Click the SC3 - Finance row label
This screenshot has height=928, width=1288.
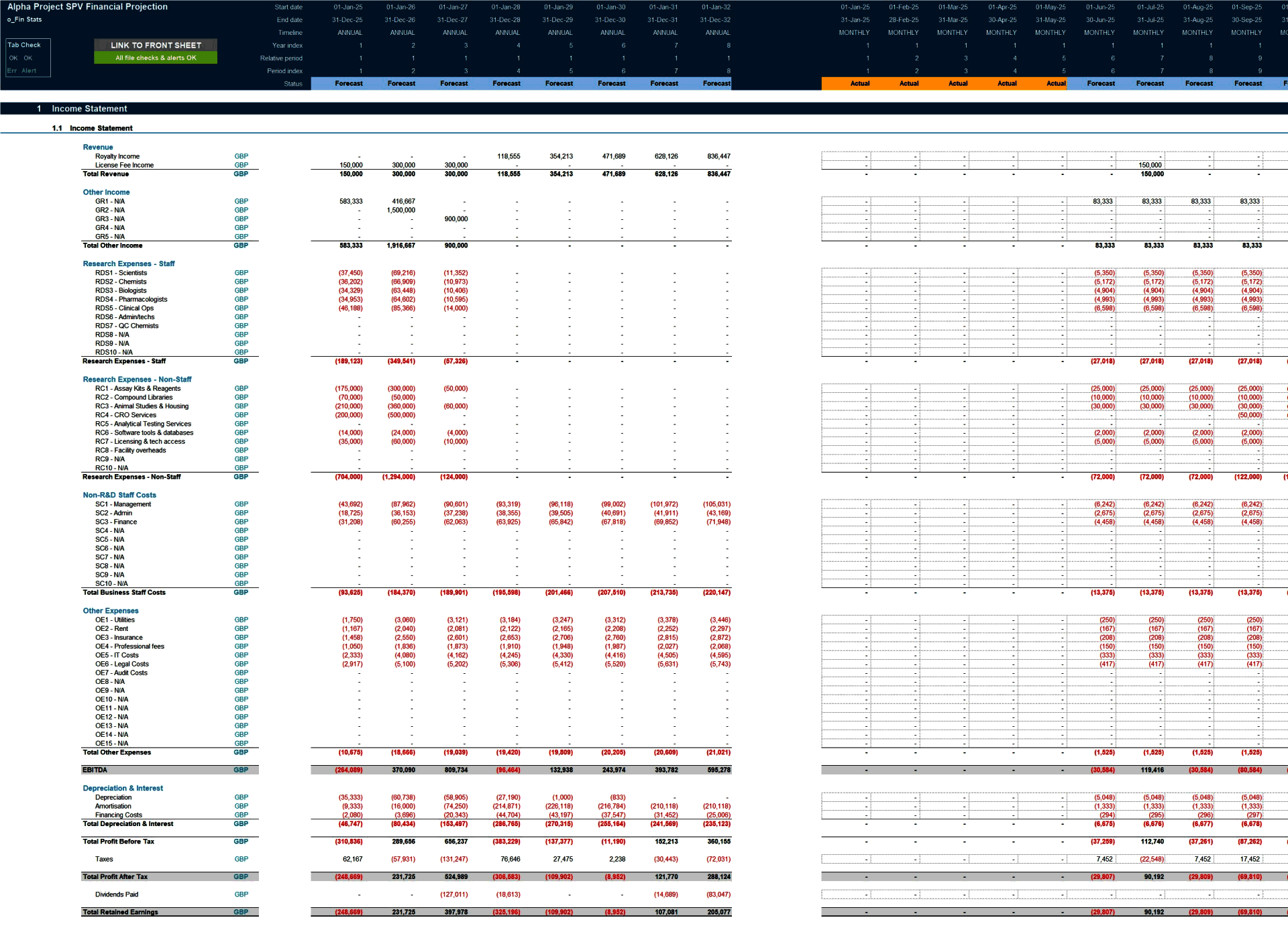tap(116, 522)
